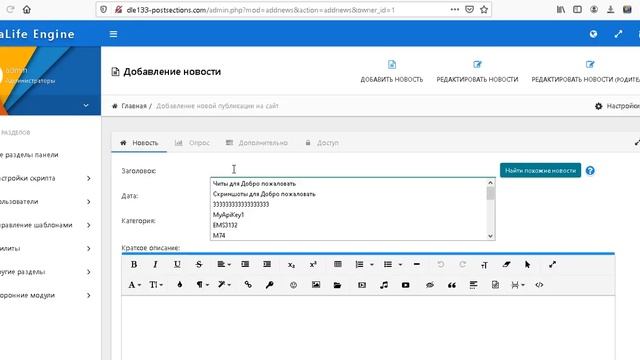The width and height of the screenshot is (640, 360).
Task: Open paragraph format dropdown
Action: (202, 285)
